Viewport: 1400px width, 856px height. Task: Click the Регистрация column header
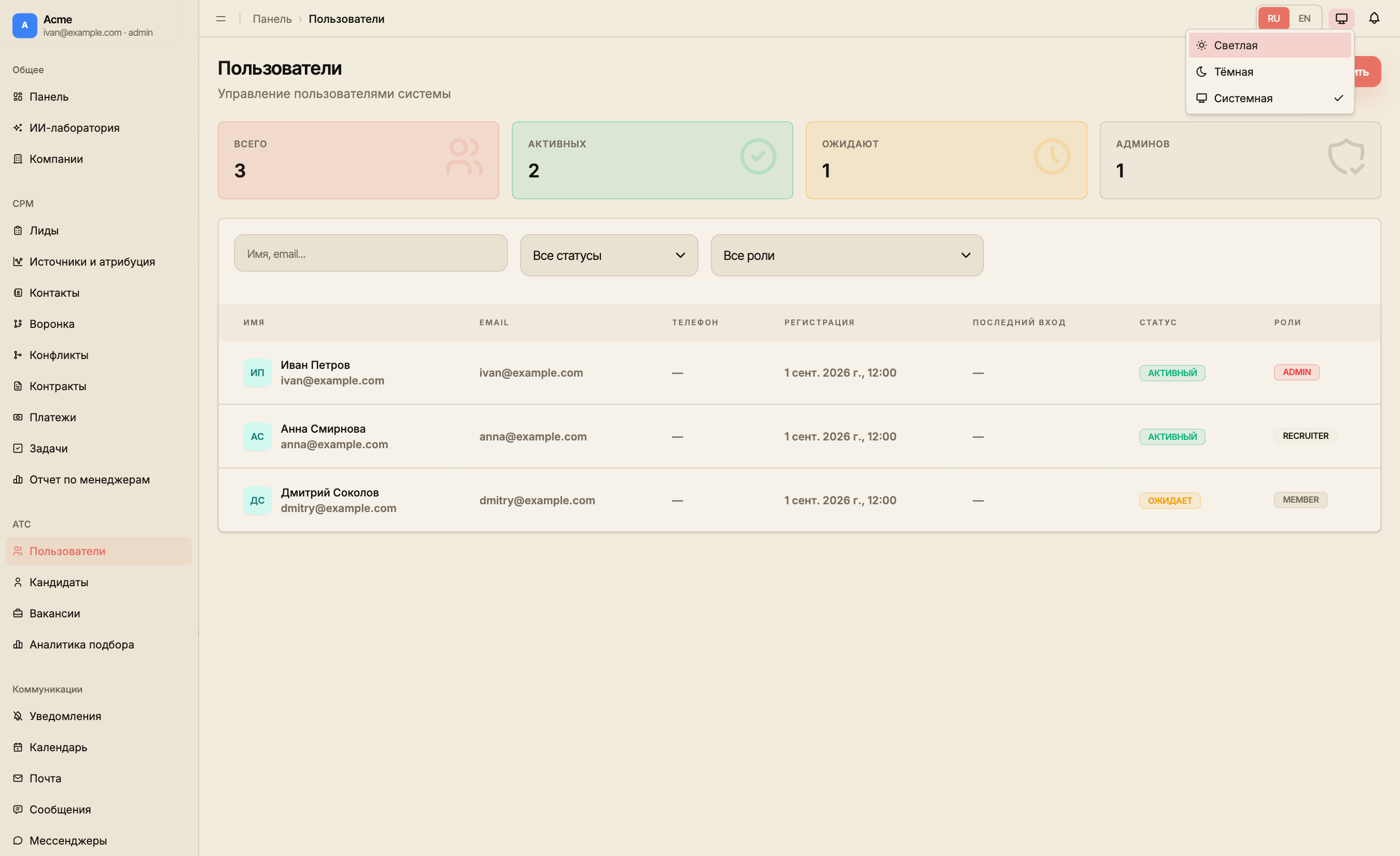[819, 323]
